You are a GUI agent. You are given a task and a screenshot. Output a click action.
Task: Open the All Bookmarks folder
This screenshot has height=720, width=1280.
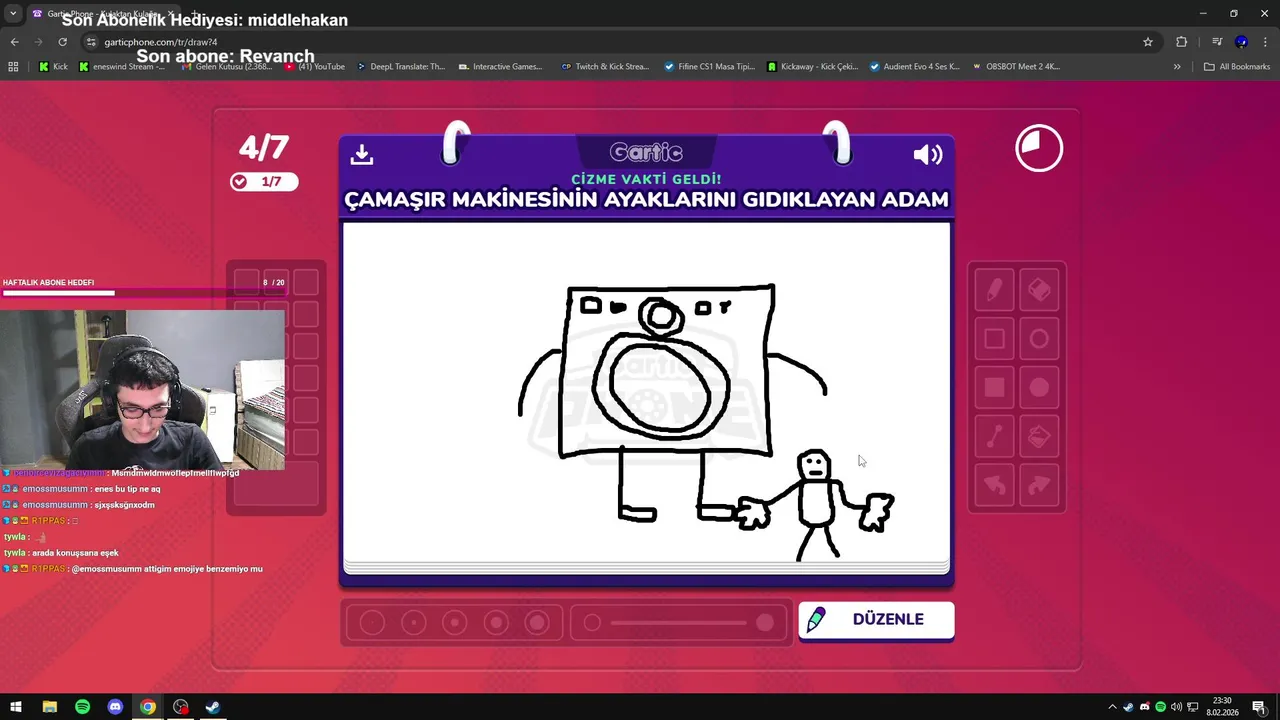[1237, 67]
